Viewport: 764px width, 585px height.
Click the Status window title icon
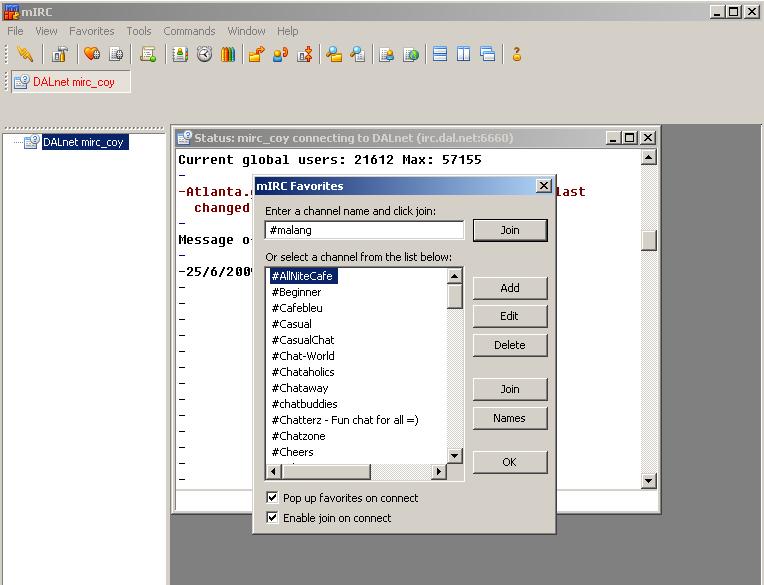coord(184,138)
